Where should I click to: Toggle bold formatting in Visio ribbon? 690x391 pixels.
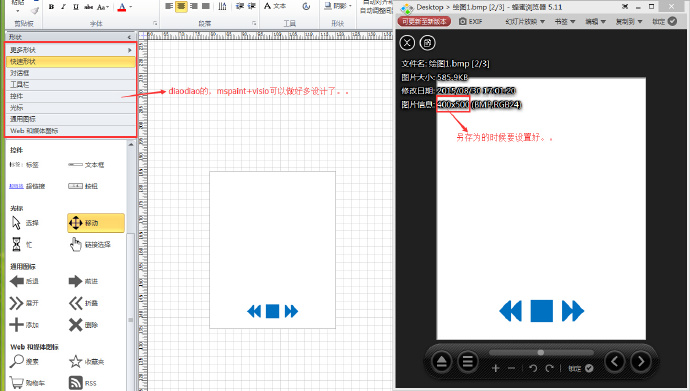point(51,7)
